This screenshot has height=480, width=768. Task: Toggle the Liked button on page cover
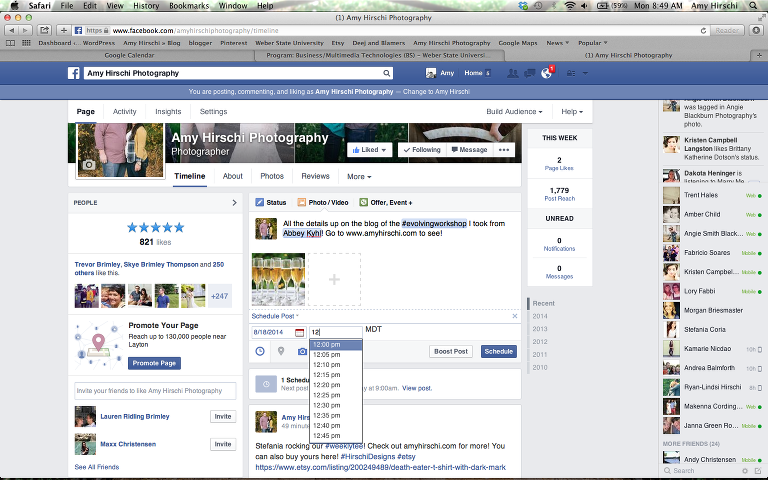click(370, 150)
